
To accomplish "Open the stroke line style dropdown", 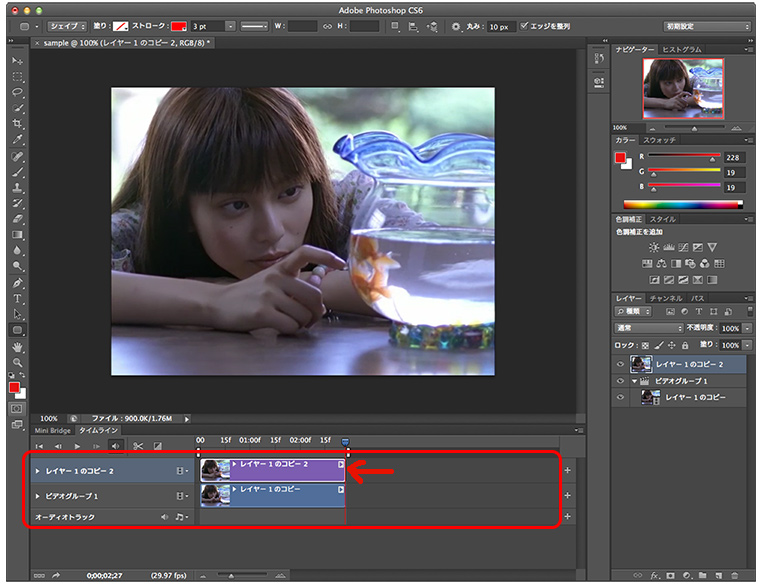I will coord(255,26).
